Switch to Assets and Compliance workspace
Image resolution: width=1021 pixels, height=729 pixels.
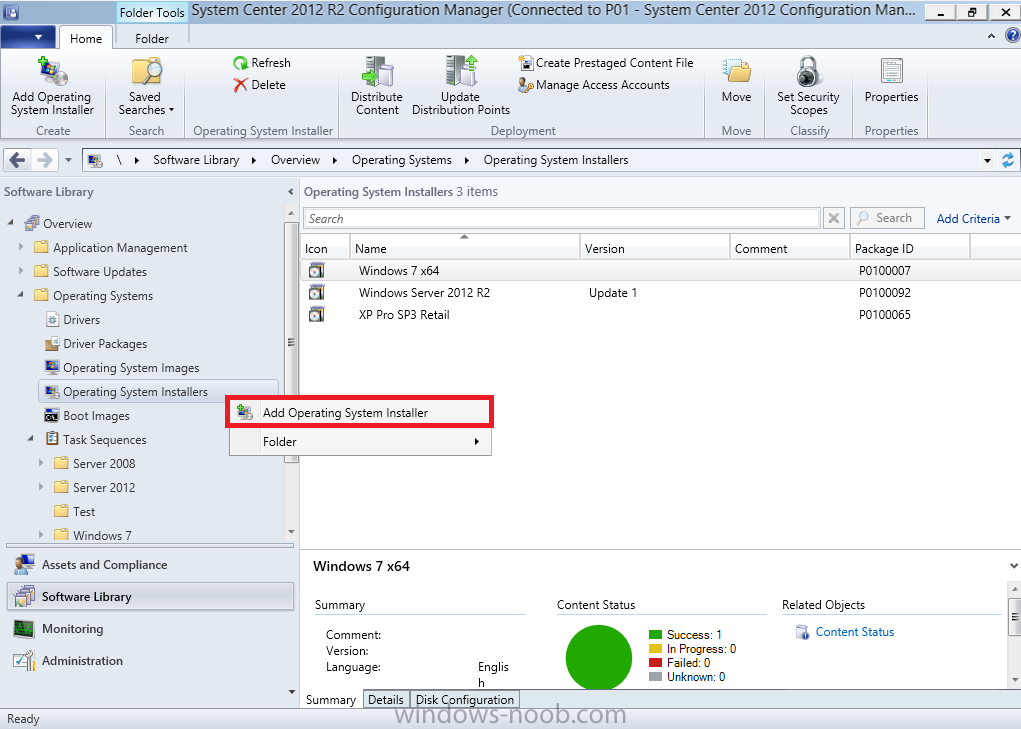(150, 565)
